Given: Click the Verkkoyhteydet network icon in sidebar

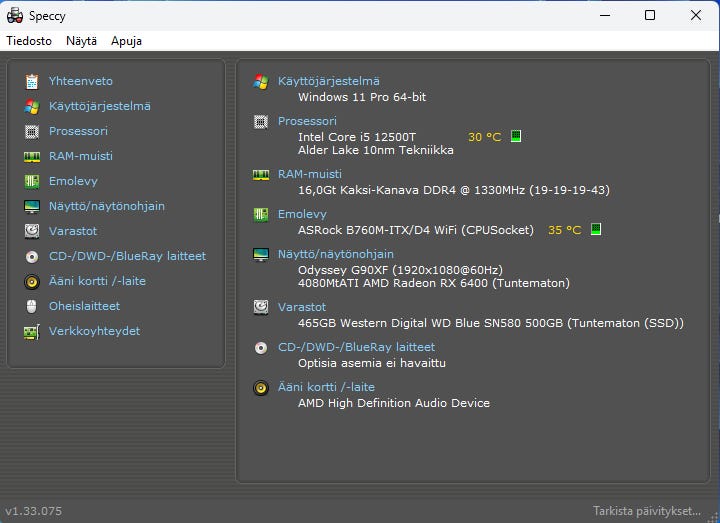Looking at the screenshot, I should click(x=32, y=331).
